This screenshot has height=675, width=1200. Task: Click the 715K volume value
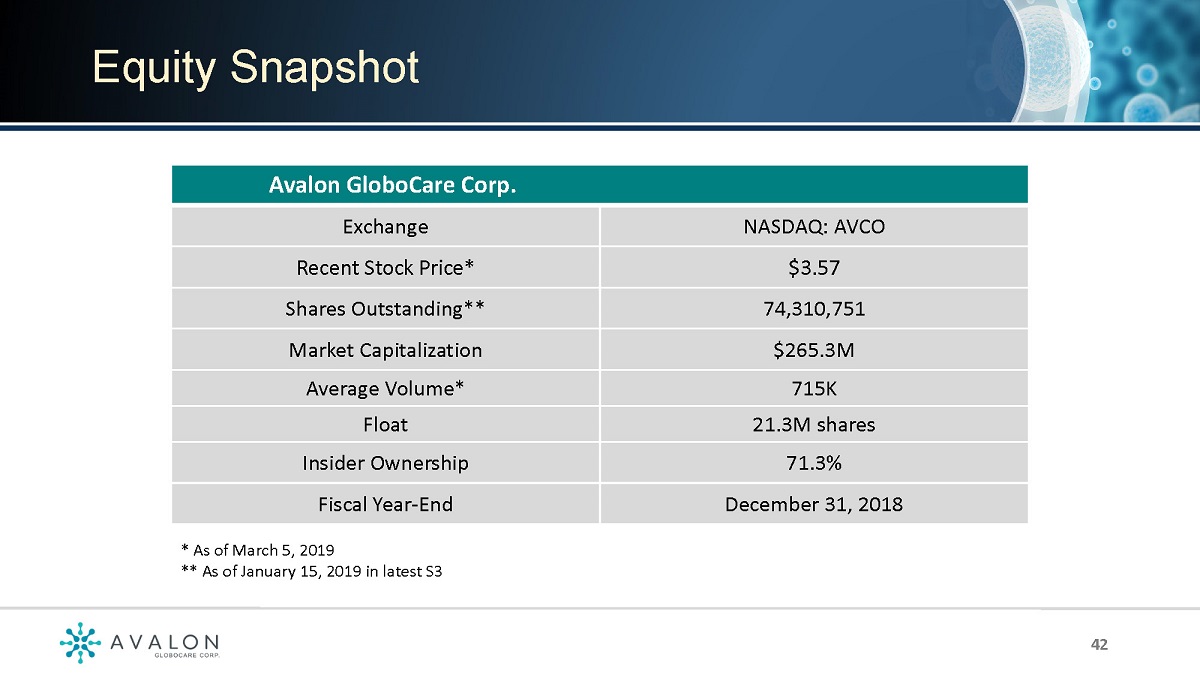coord(813,388)
